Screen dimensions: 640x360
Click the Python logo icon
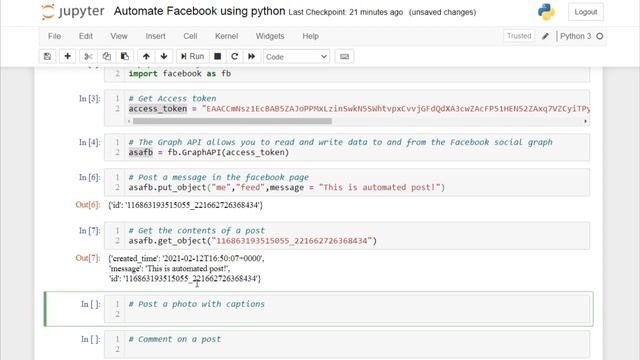[546, 12]
